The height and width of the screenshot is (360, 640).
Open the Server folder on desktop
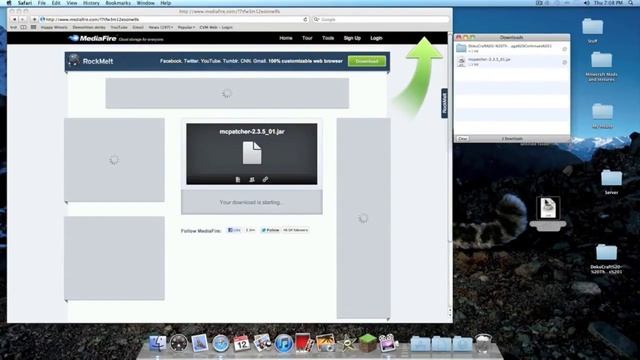[x=611, y=182]
